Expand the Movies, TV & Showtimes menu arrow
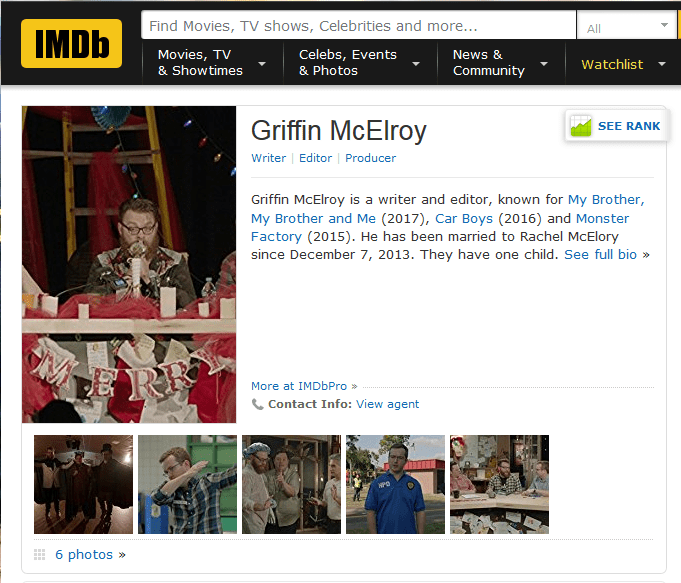 point(262,64)
